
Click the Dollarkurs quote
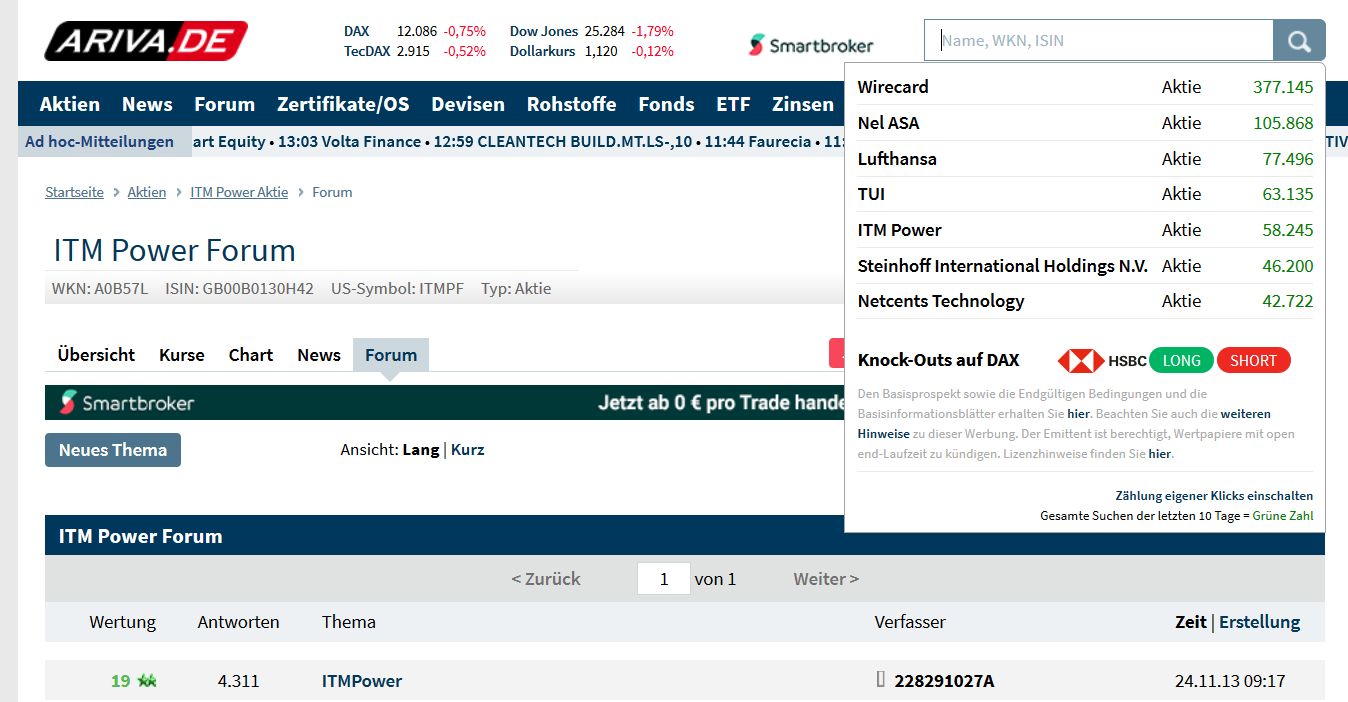[x=592, y=51]
